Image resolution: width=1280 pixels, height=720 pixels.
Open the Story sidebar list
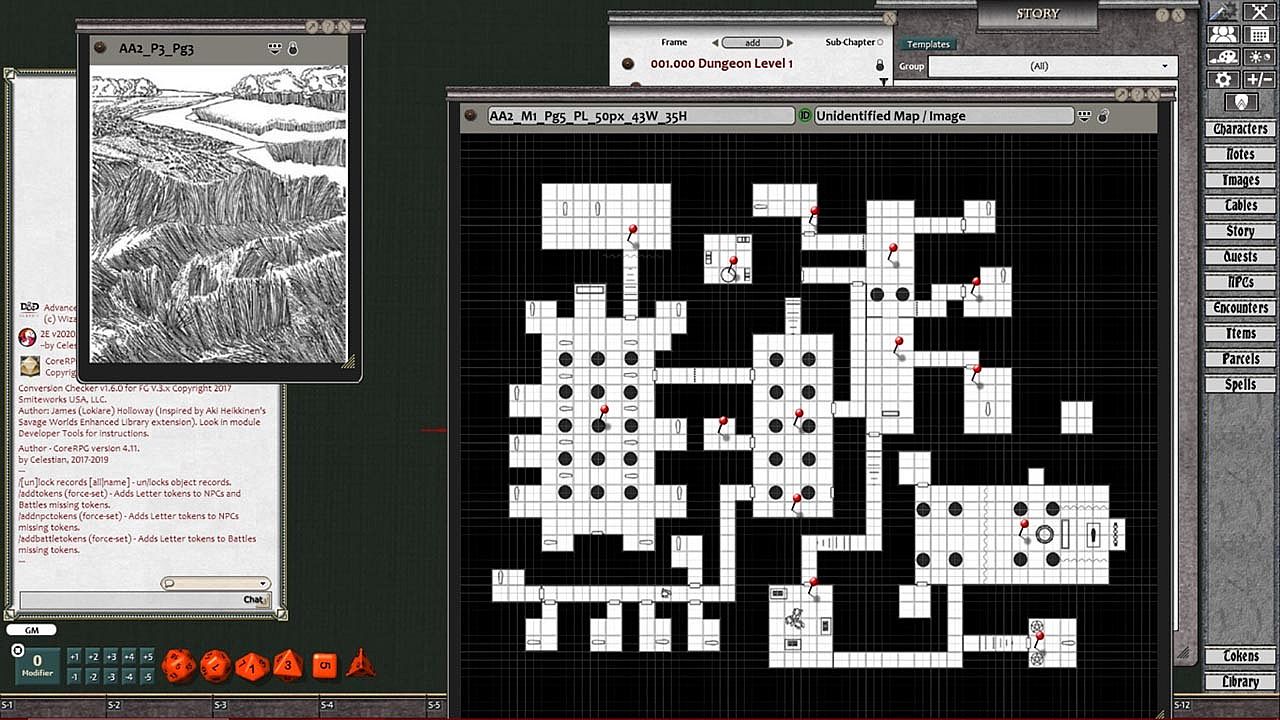(1240, 231)
